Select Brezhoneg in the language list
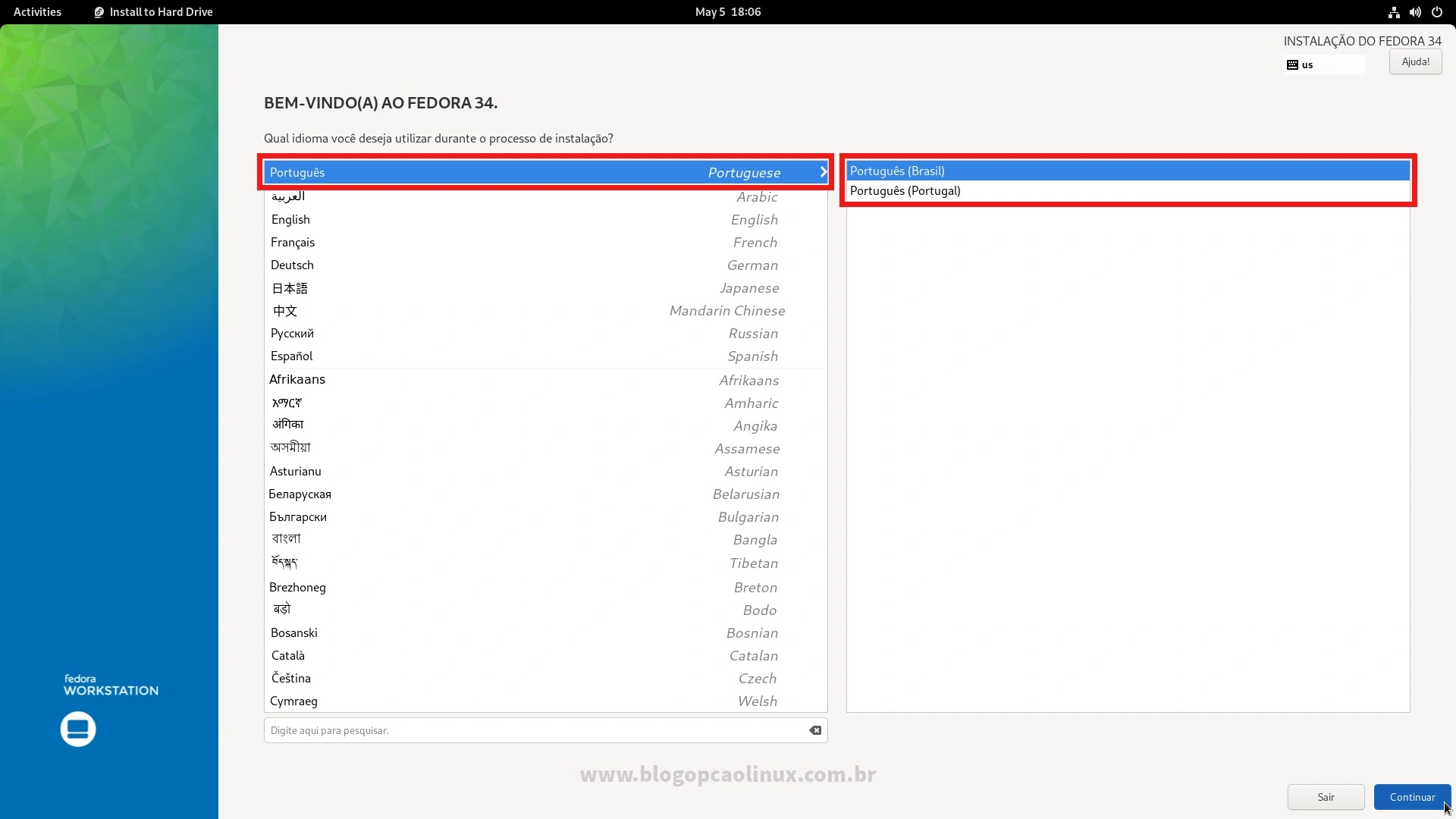 545,587
